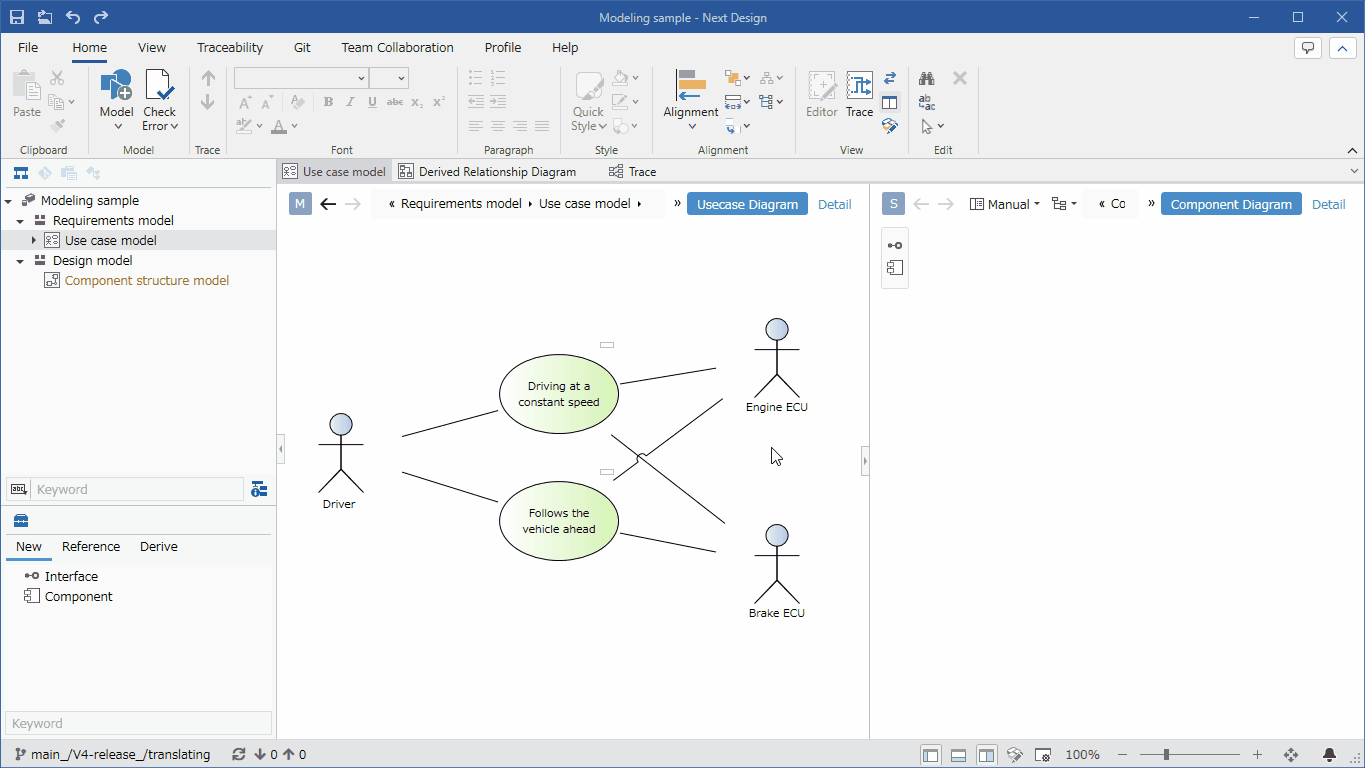Select the Driving at a constant speed use case

(559, 394)
